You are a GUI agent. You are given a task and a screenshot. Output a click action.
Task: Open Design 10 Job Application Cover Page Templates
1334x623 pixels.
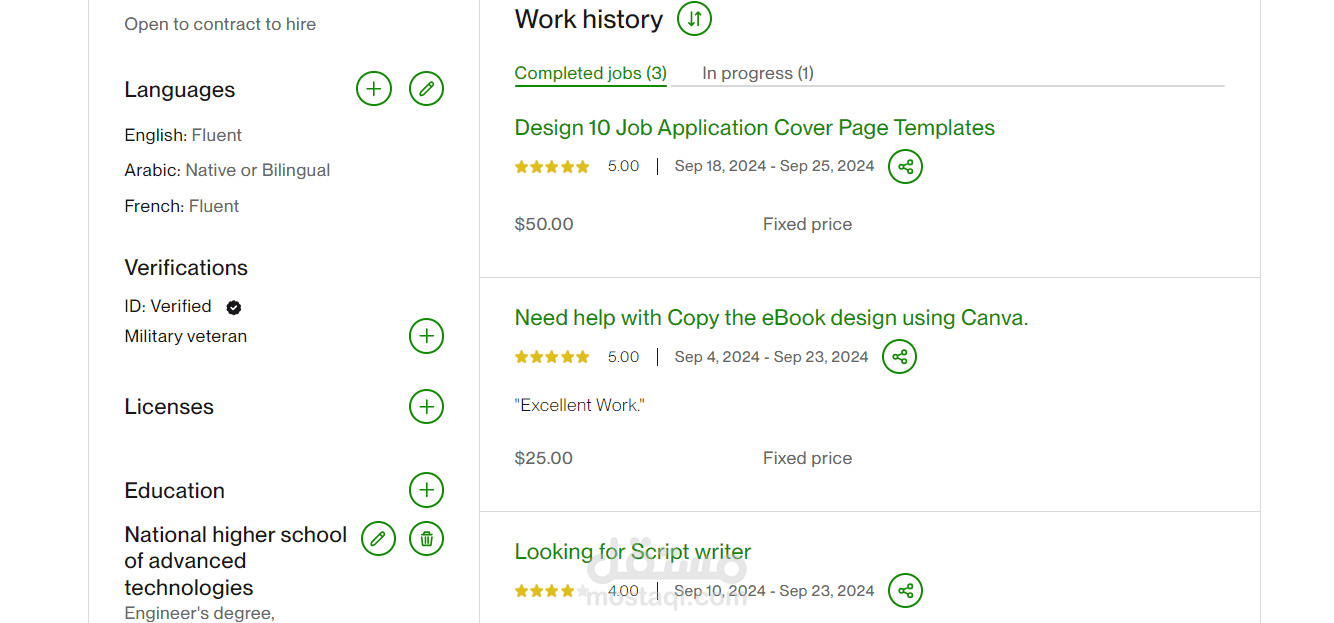click(754, 128)
